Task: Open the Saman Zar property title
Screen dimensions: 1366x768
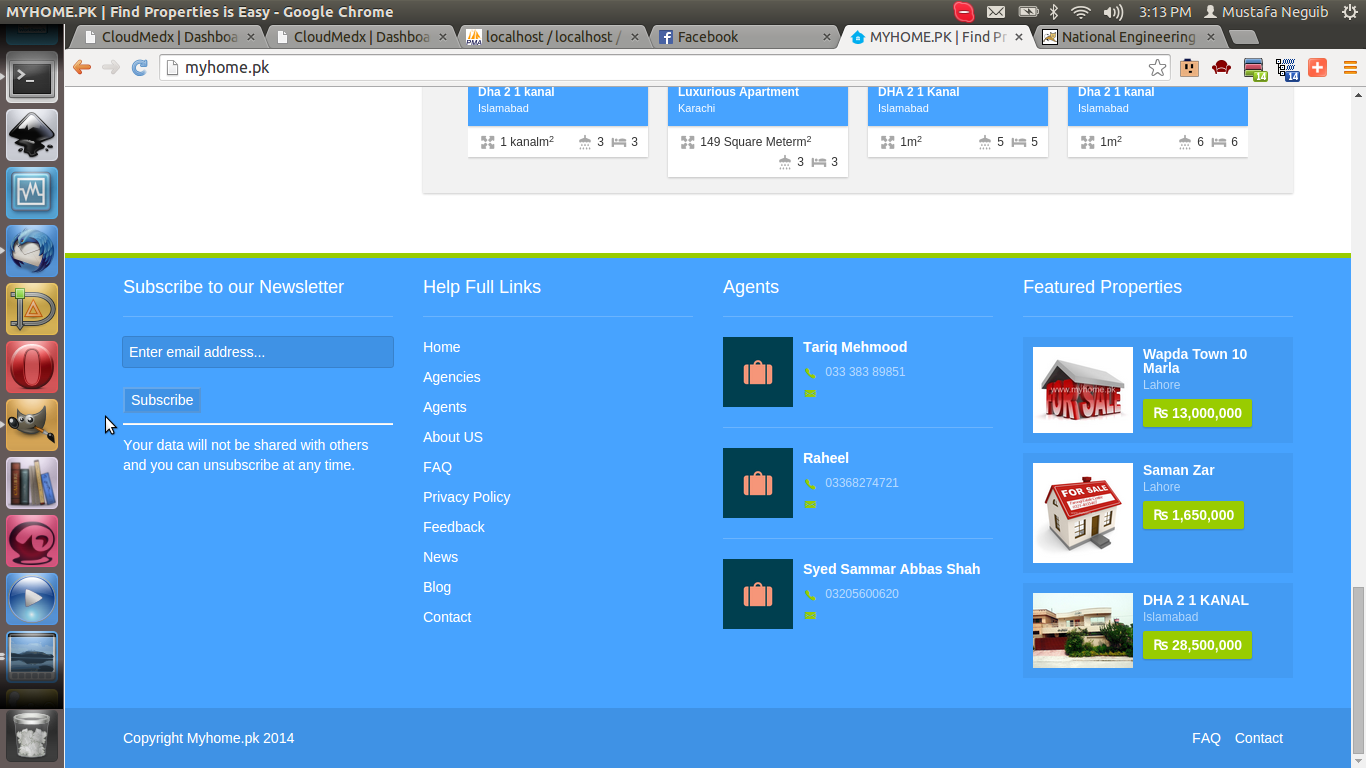Action: 1179,470
